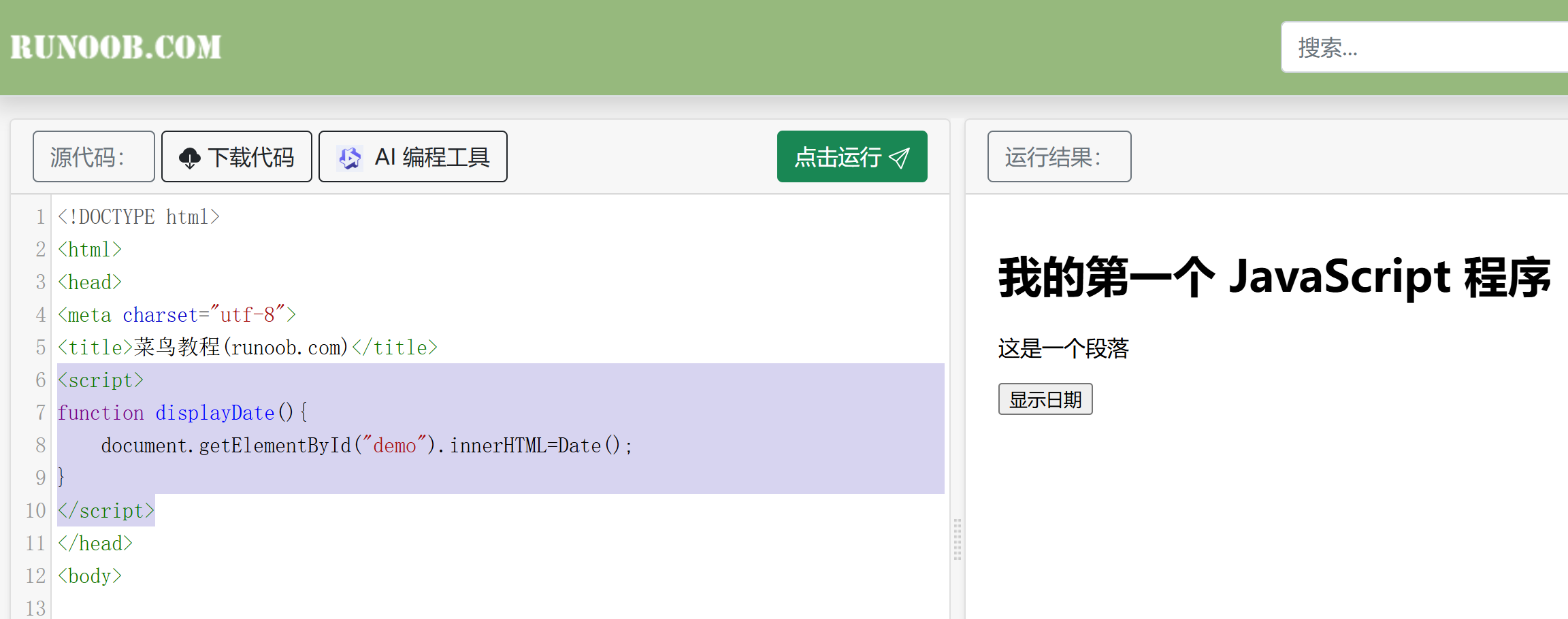Screen dimensions: 1568x619
Task: Click the </script> tag on line 10
Action: pos(106,511)
